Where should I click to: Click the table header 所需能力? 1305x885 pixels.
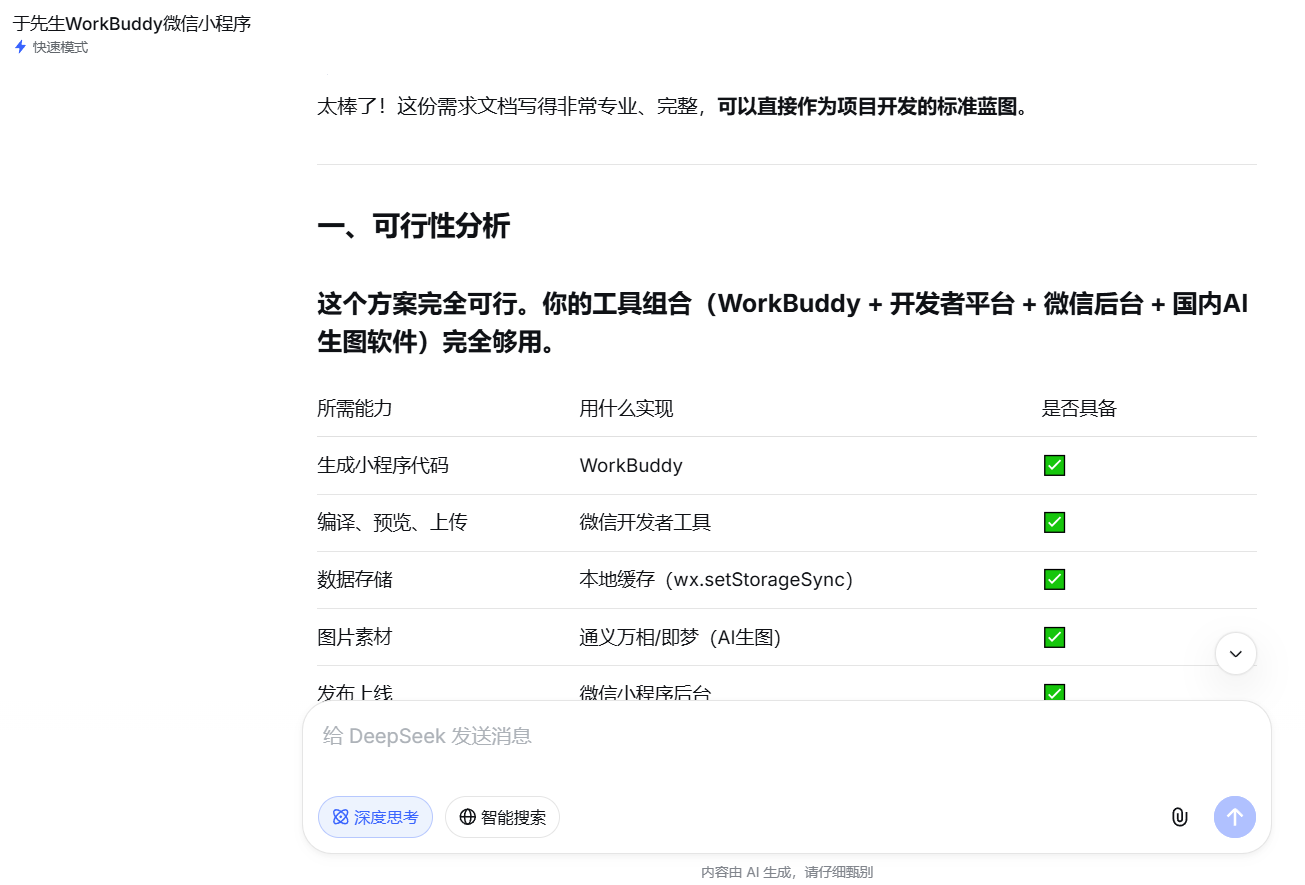click(x=355, y=408)
